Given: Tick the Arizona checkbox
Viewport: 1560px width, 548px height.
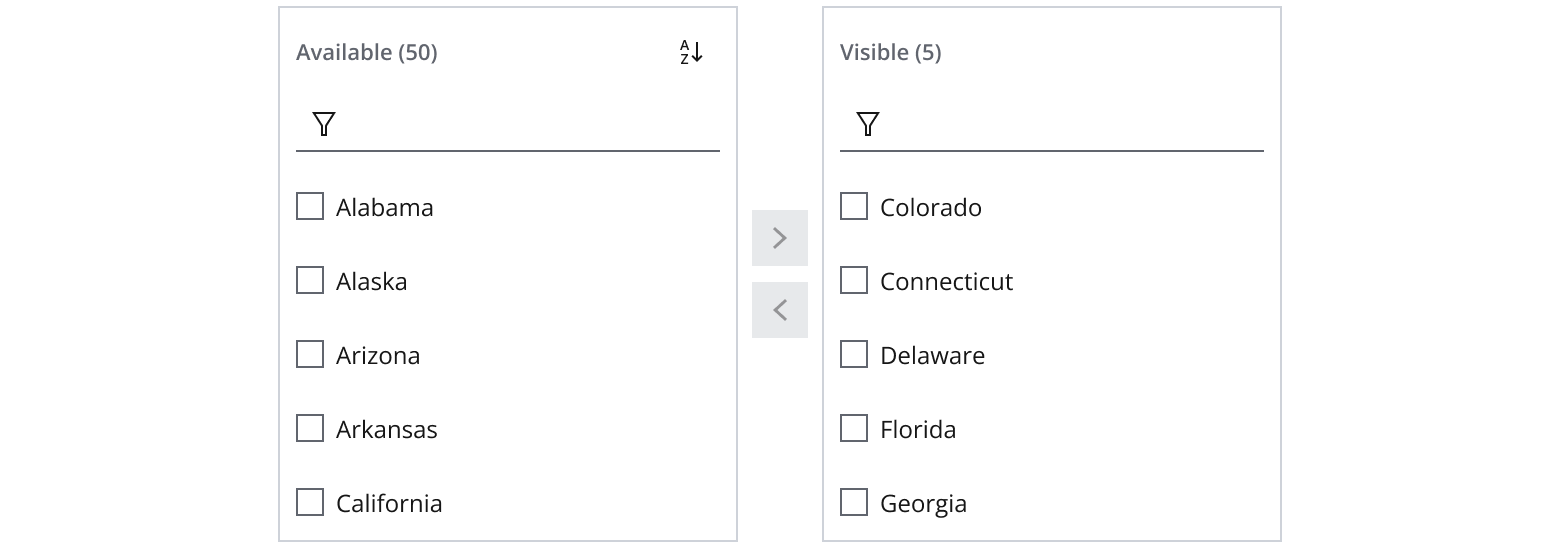Looking at the screenshot, I should pyautogui.click(x=310, y=355).
